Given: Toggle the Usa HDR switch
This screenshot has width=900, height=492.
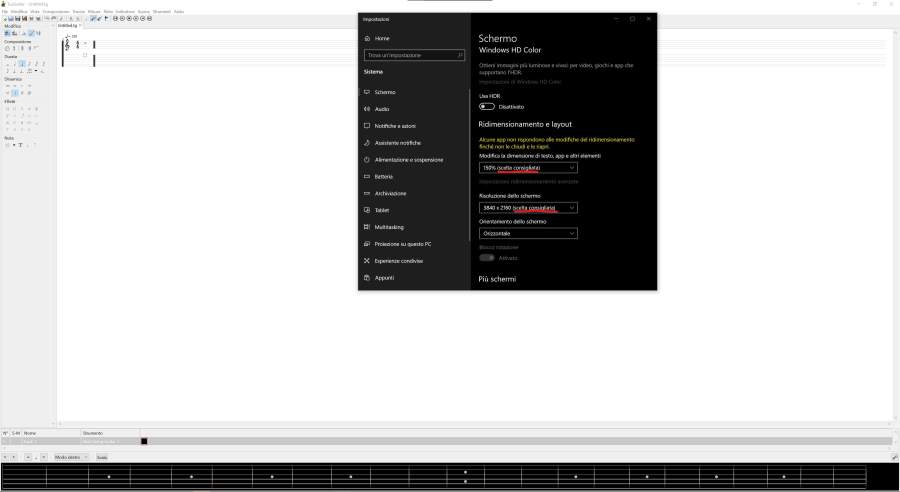Looking at the screenshot, I should coord(487,106).
